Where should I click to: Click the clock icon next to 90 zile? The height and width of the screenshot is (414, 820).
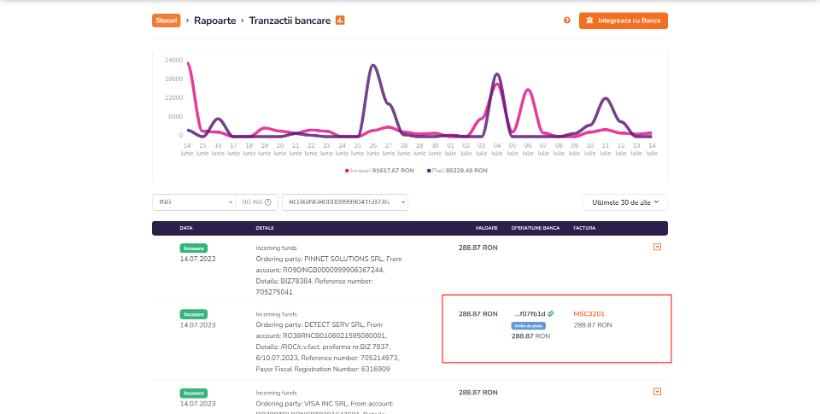268,202
